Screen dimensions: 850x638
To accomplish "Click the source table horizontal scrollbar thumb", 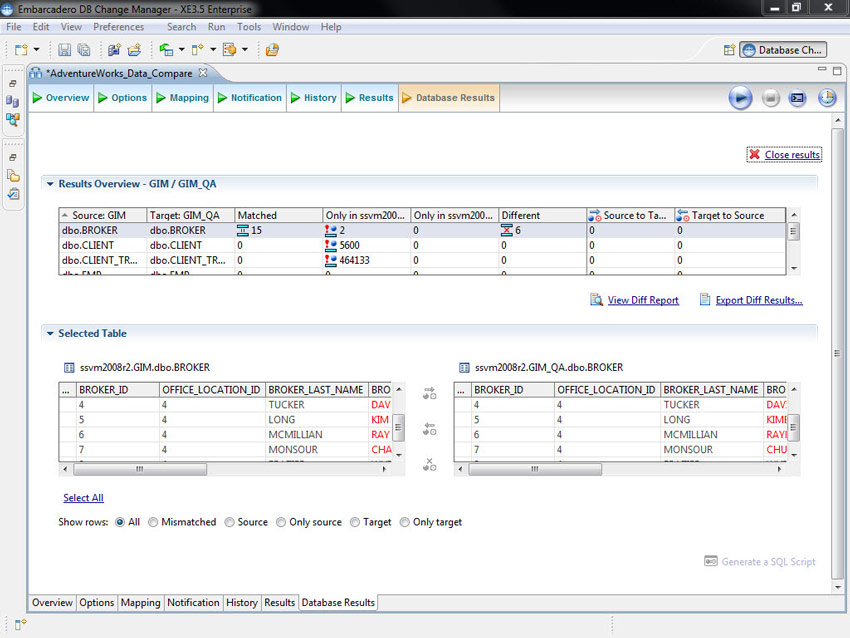I will click(x=140, y=469).
